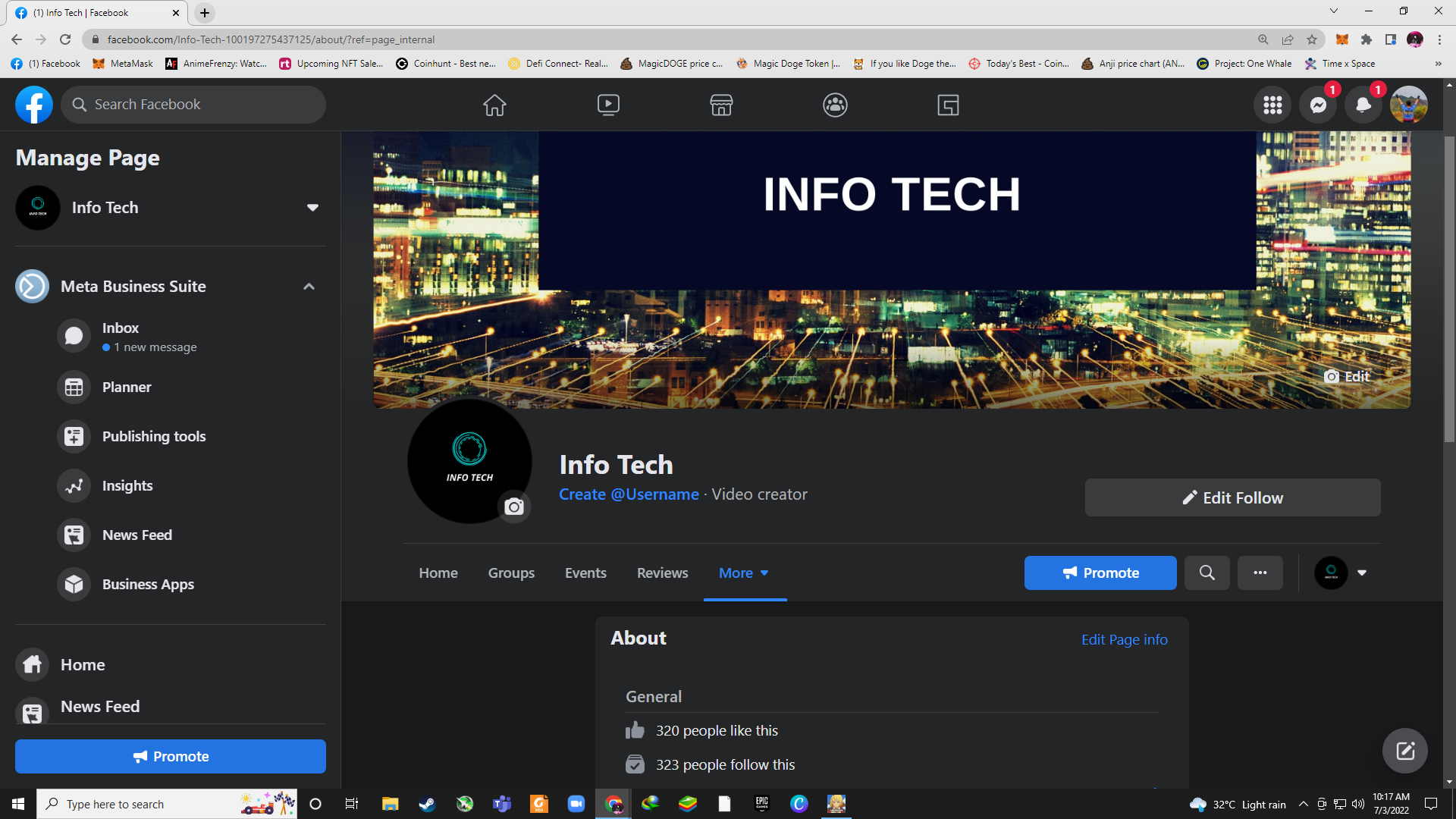Screen dimensions: 1456x819
Task: Click the page search magnifier button
Action: [x=1207, y=573]
